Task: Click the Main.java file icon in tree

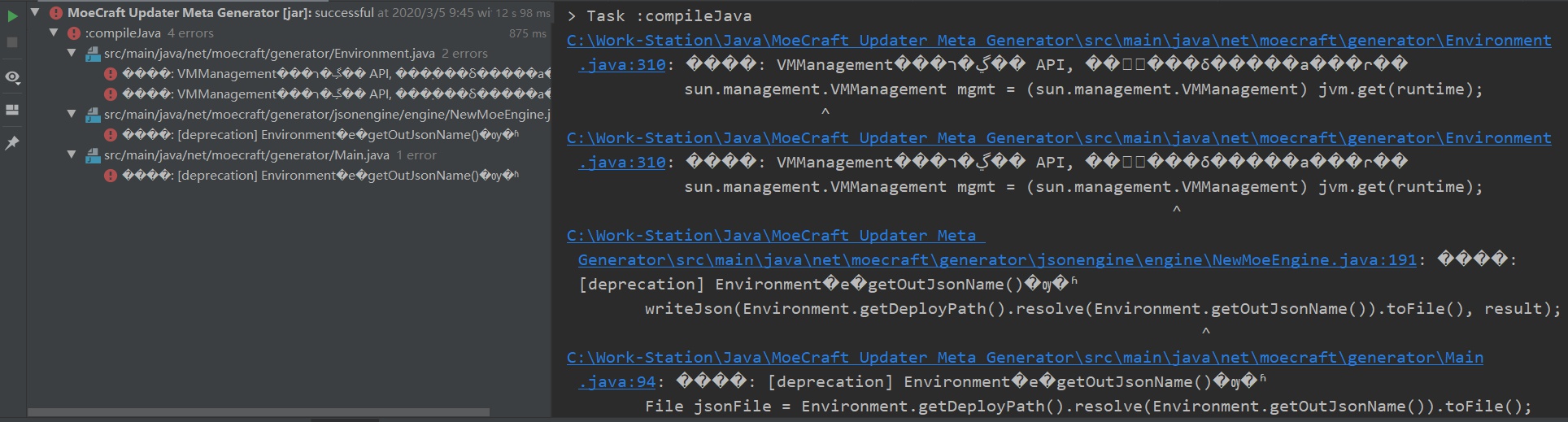Action: coord(93,155)
